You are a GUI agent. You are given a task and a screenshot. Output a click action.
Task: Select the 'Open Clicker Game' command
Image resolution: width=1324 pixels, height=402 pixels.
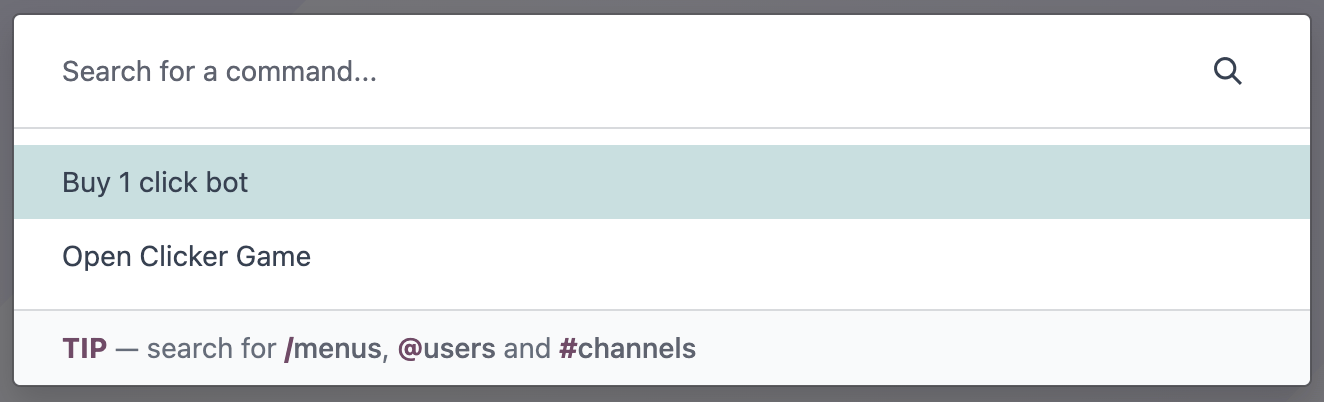[187, 257]
